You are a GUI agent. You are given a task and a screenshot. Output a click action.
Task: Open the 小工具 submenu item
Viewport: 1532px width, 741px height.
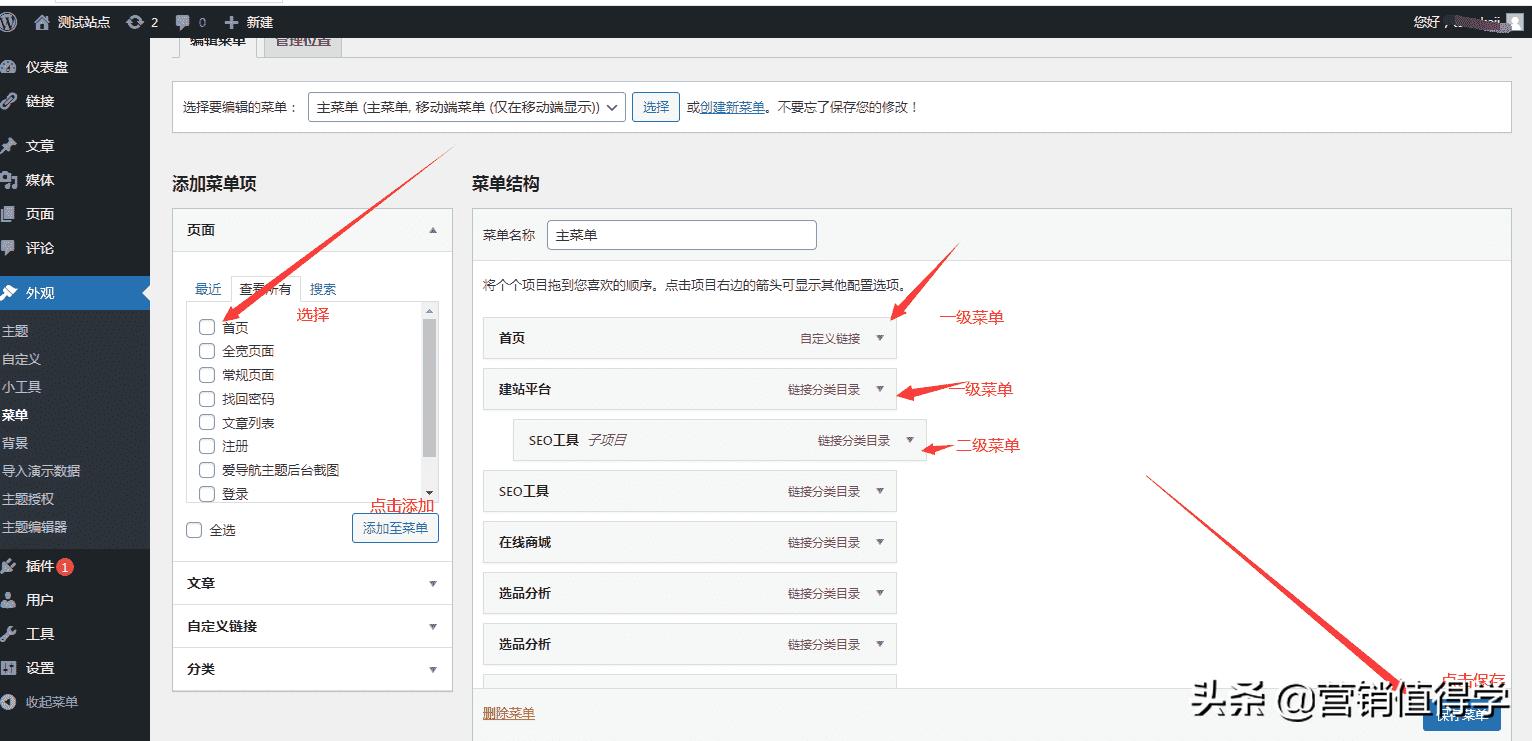point(22,387)
